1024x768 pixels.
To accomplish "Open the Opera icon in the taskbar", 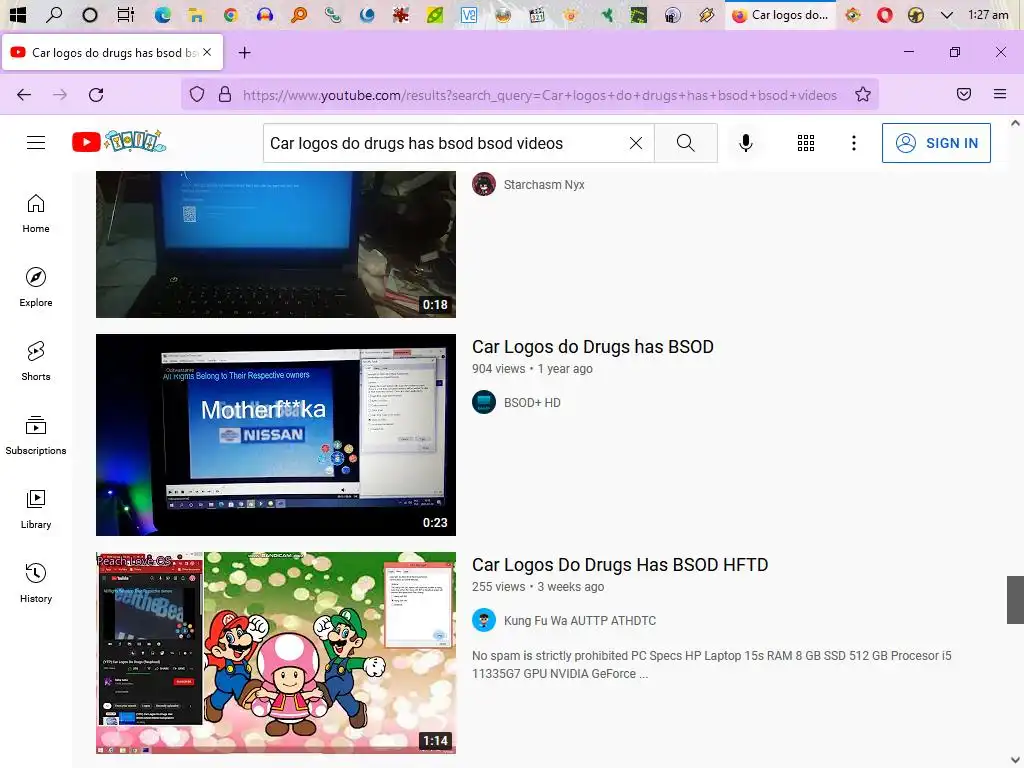I will 884,14.
